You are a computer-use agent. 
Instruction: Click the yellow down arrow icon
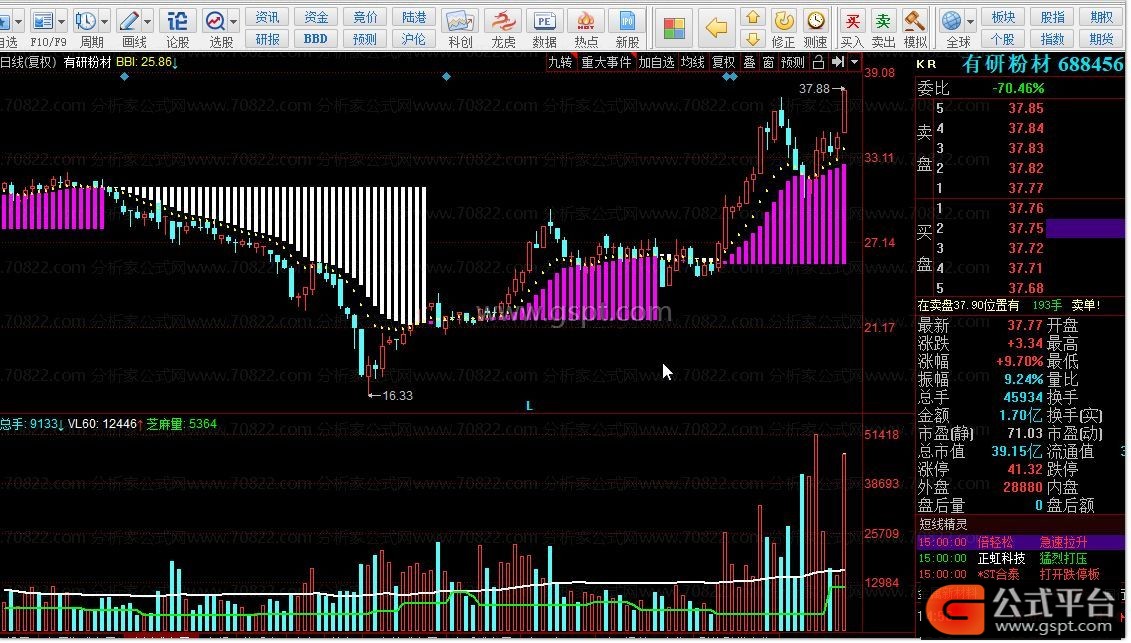pyautogui.click(x=752, y=38)
